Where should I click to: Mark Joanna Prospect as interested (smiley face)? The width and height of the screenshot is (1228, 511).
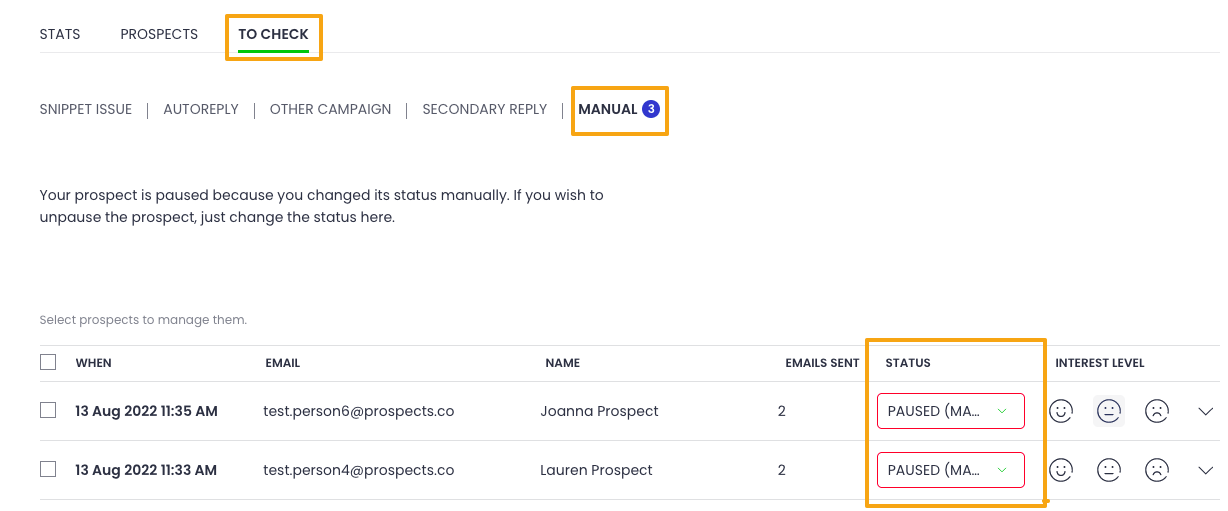click(1061, 411)
